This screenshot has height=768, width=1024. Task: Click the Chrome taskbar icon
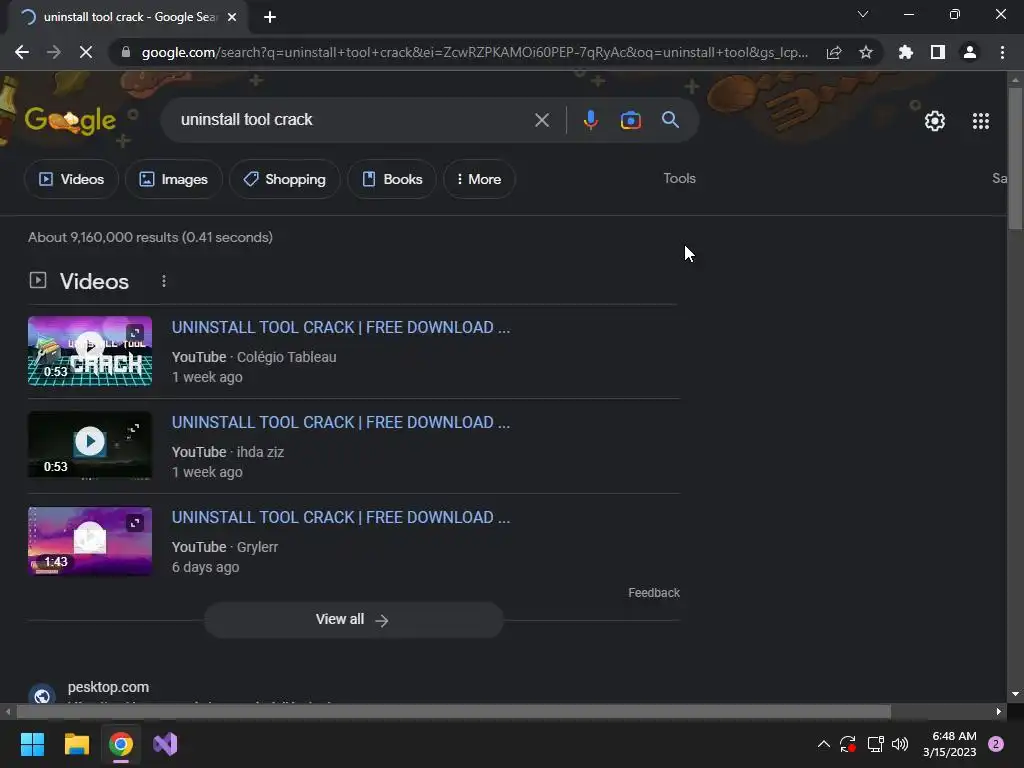[121, 744]
